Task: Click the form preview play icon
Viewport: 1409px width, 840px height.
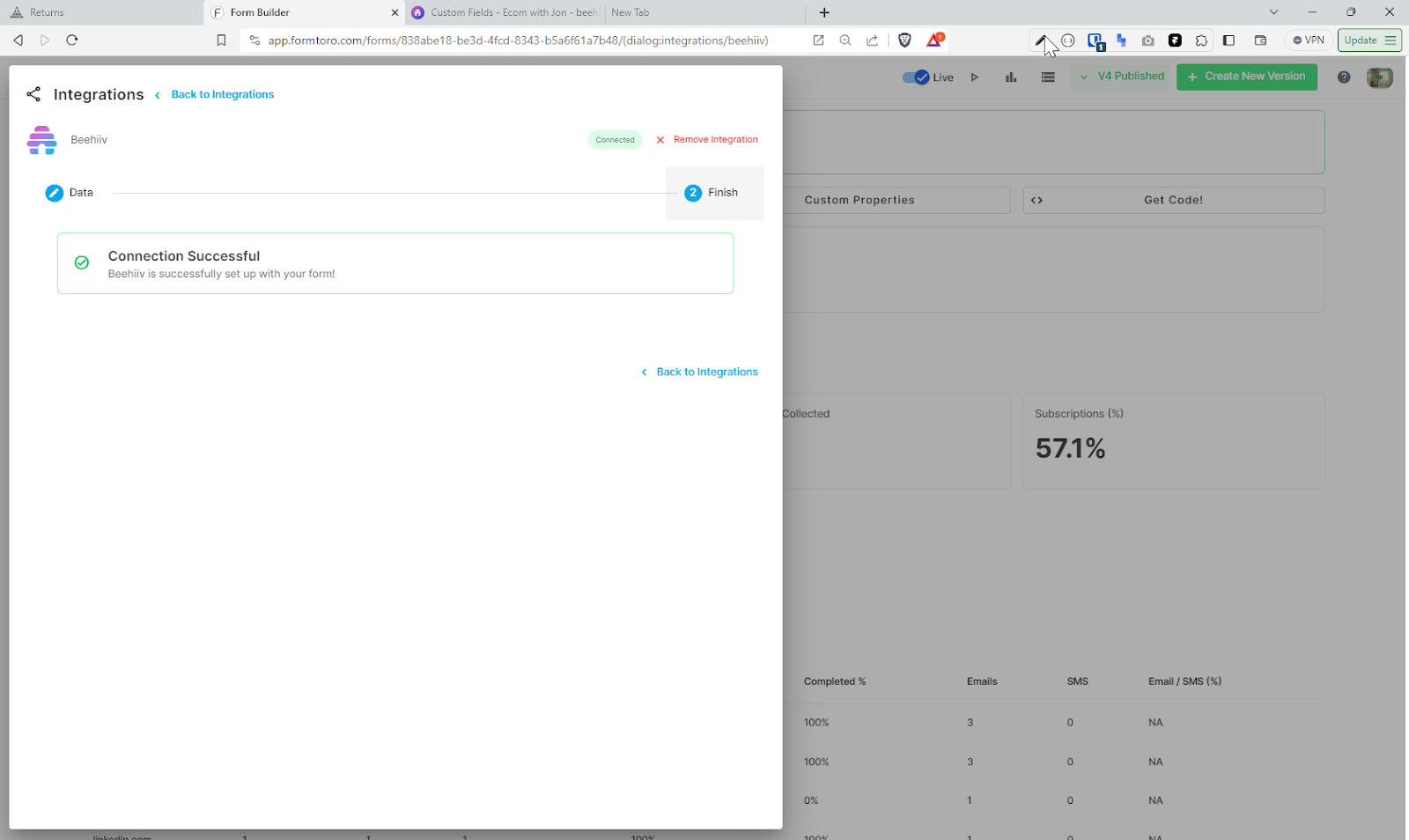Action: point(975,77)
